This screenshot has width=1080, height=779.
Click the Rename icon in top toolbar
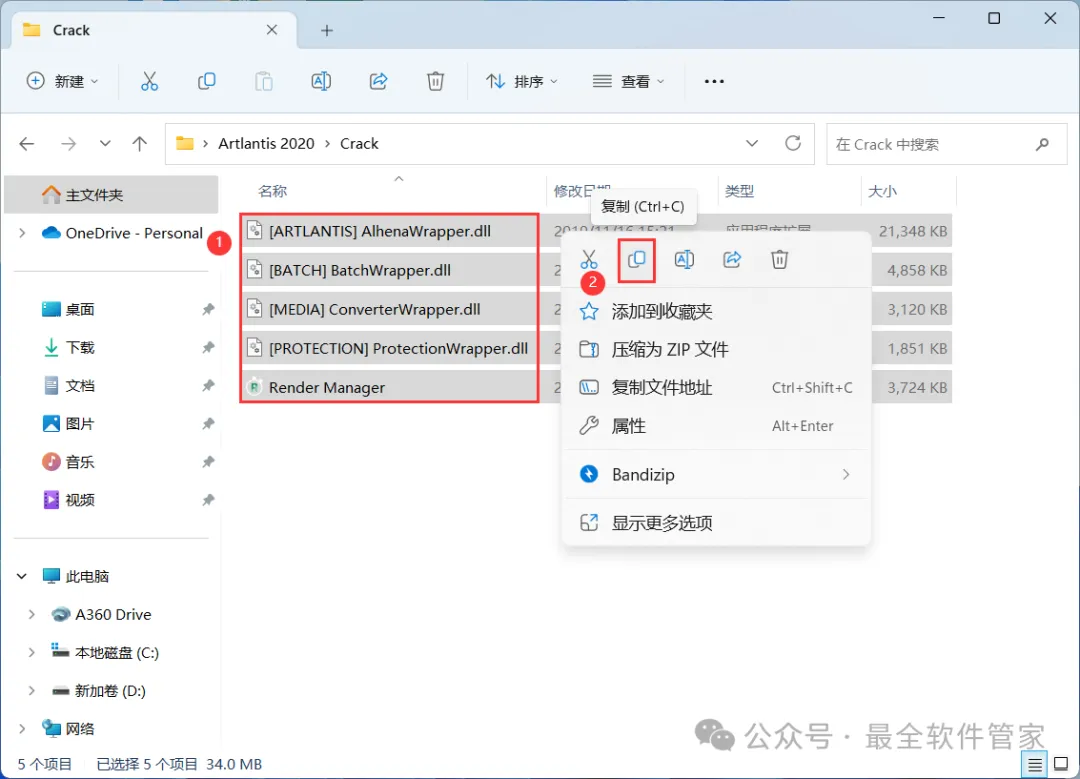[321, 81]
